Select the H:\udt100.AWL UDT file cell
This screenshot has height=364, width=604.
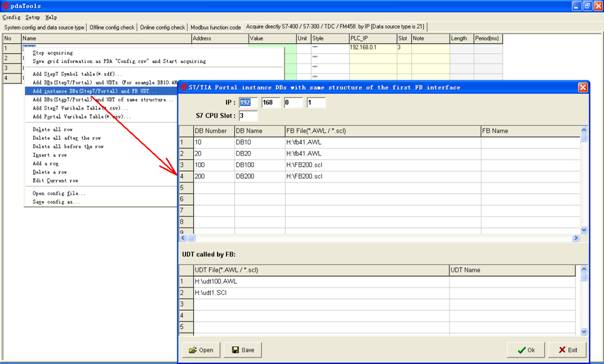click(321, 282)
